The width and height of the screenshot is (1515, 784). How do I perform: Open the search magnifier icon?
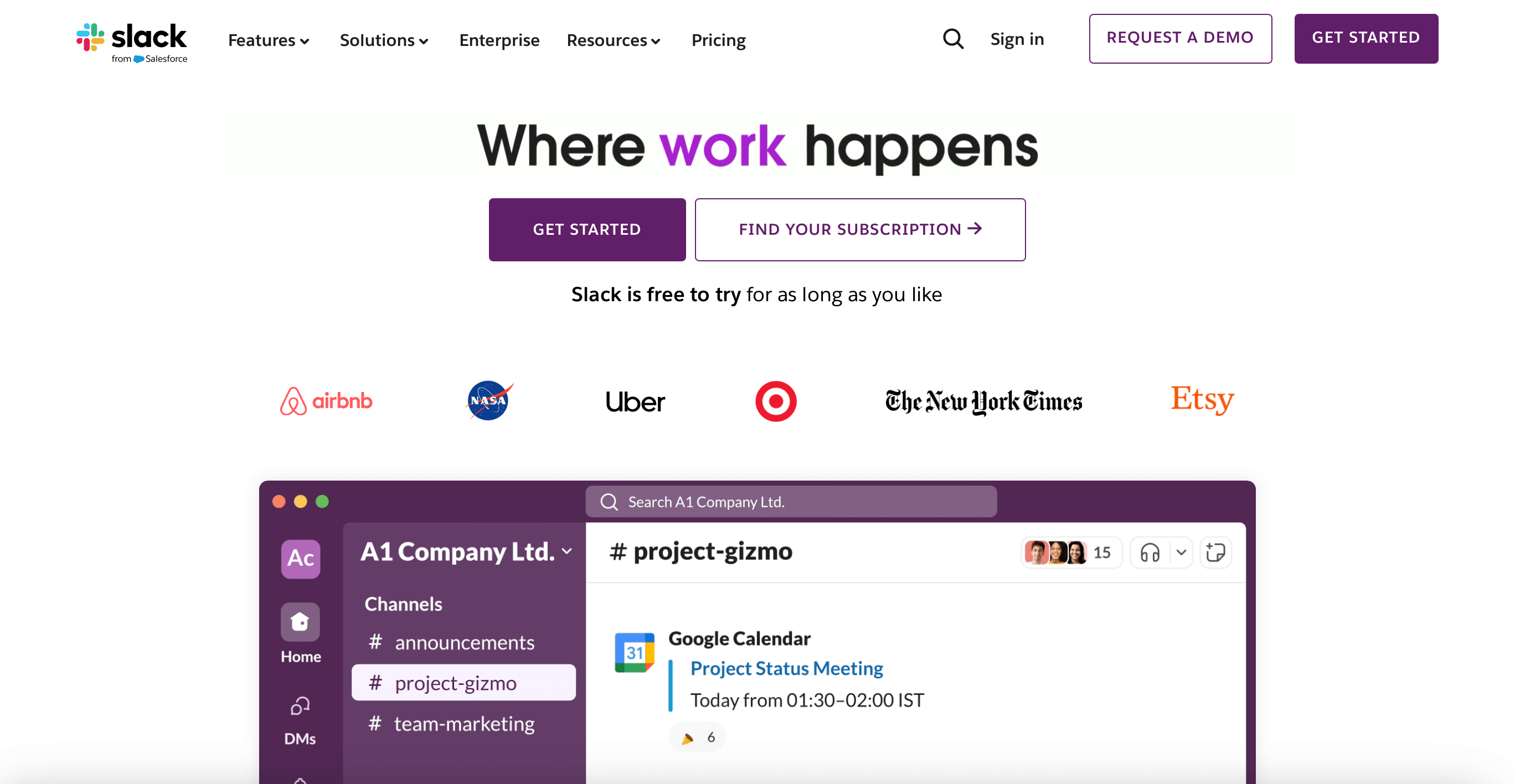953,39
